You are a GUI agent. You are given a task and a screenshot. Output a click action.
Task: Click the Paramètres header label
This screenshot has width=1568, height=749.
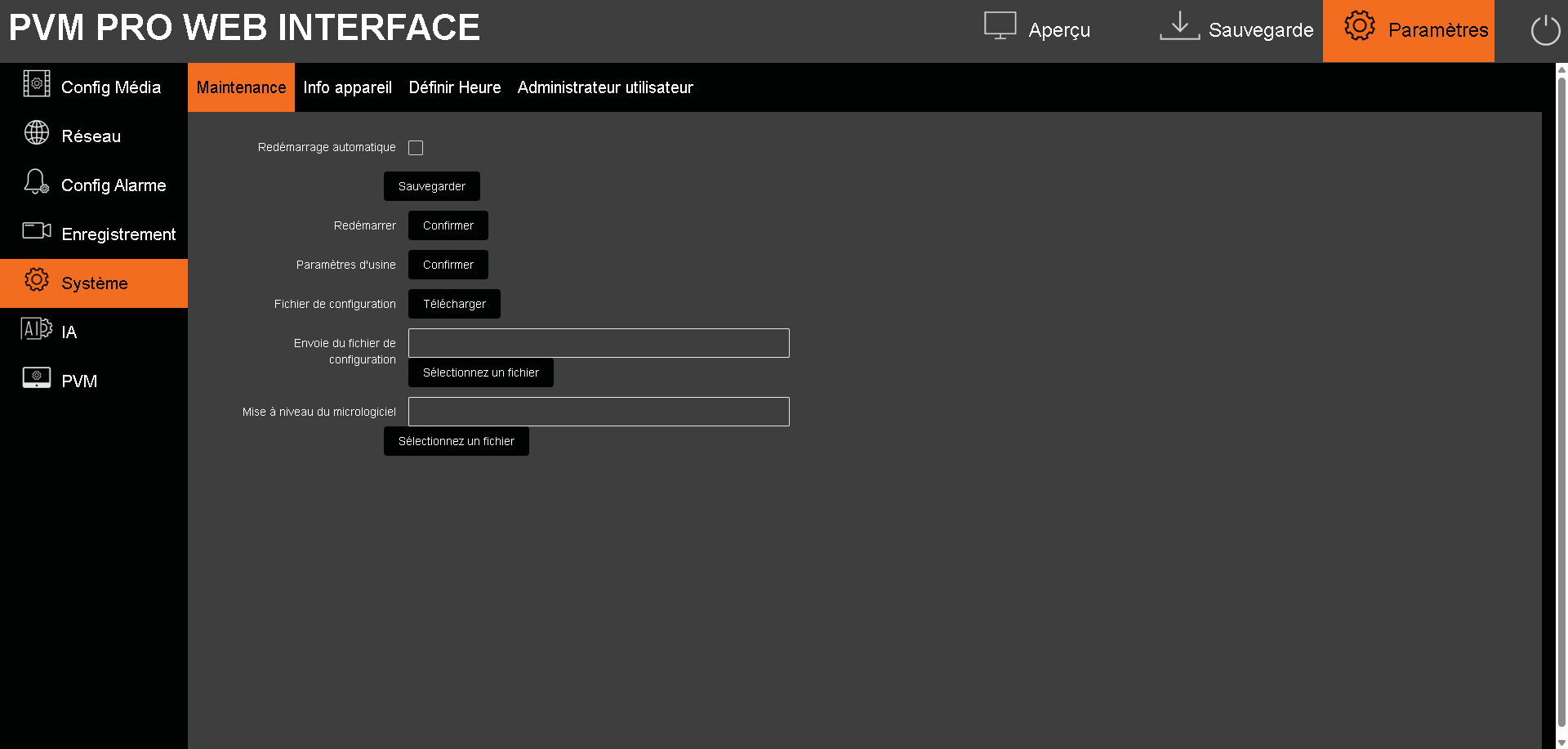pos(1438,30)
